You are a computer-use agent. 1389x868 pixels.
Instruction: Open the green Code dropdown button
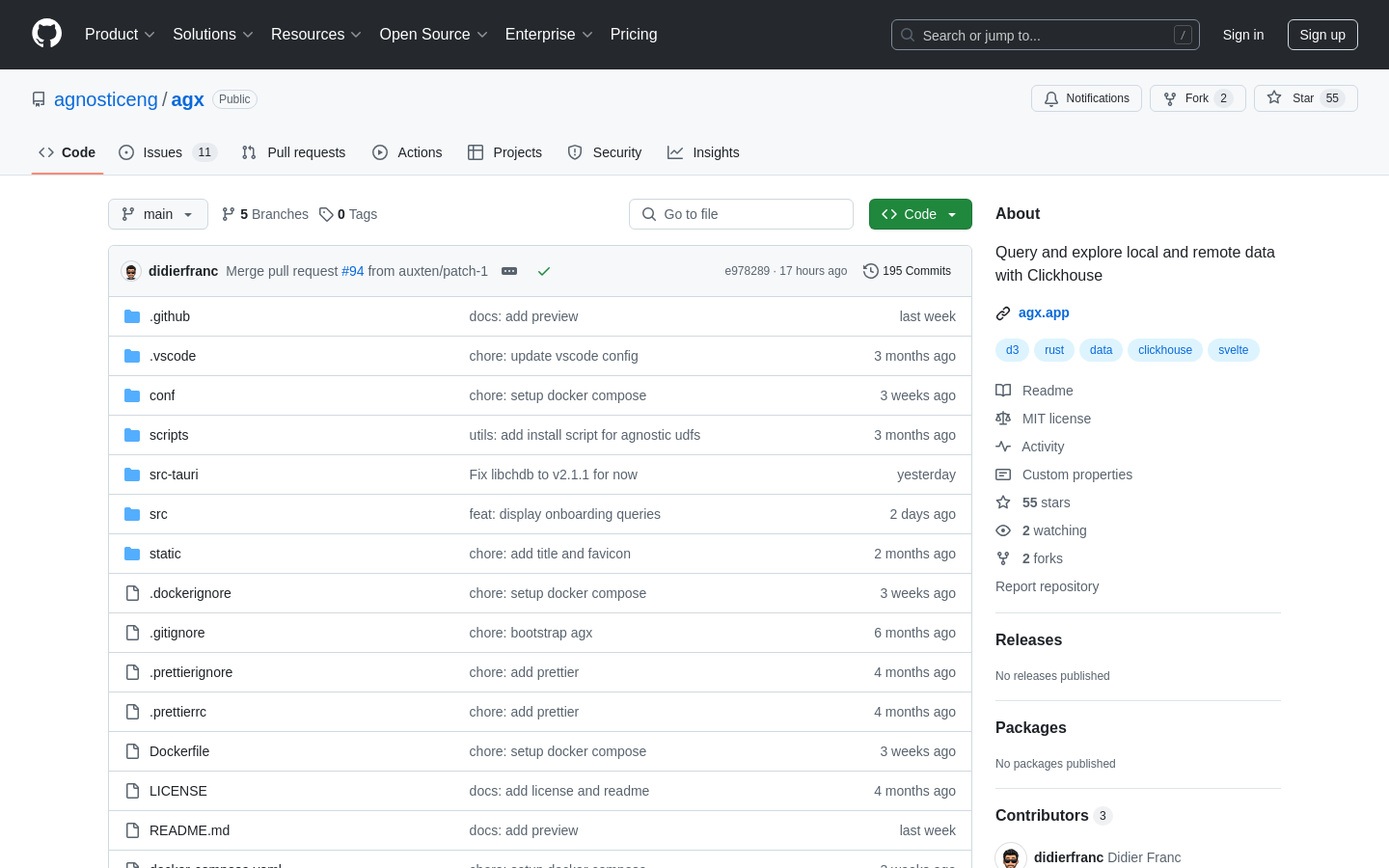tap(920, 214)
